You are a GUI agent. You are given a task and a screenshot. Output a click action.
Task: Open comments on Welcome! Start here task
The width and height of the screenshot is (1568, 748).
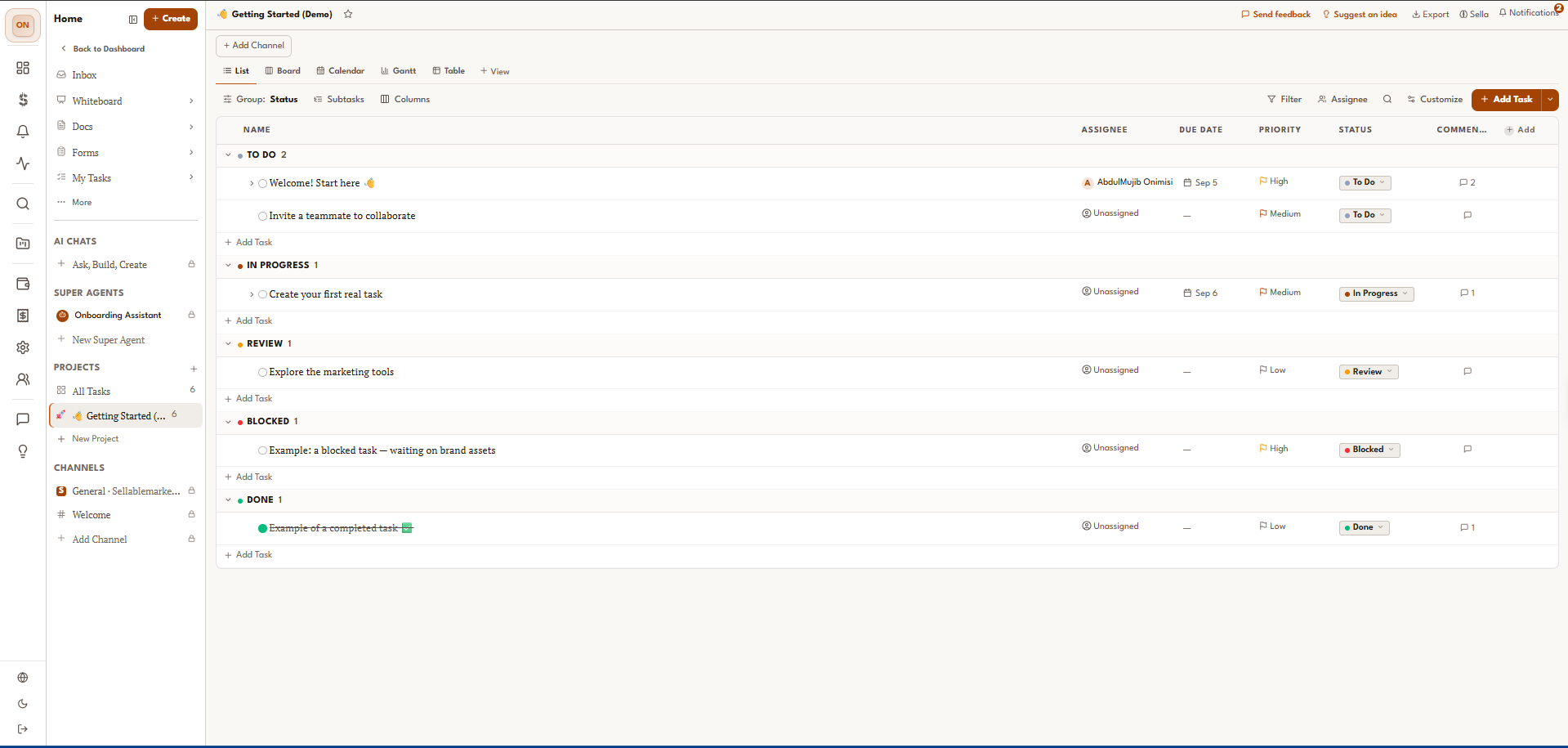(x=1467, y=182)
